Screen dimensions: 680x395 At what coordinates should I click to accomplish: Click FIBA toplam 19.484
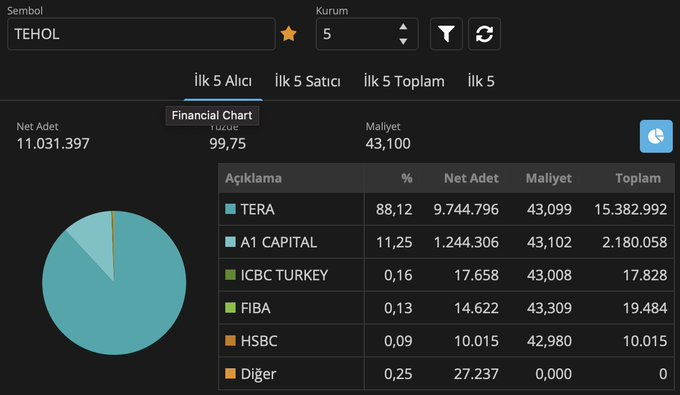645,308
